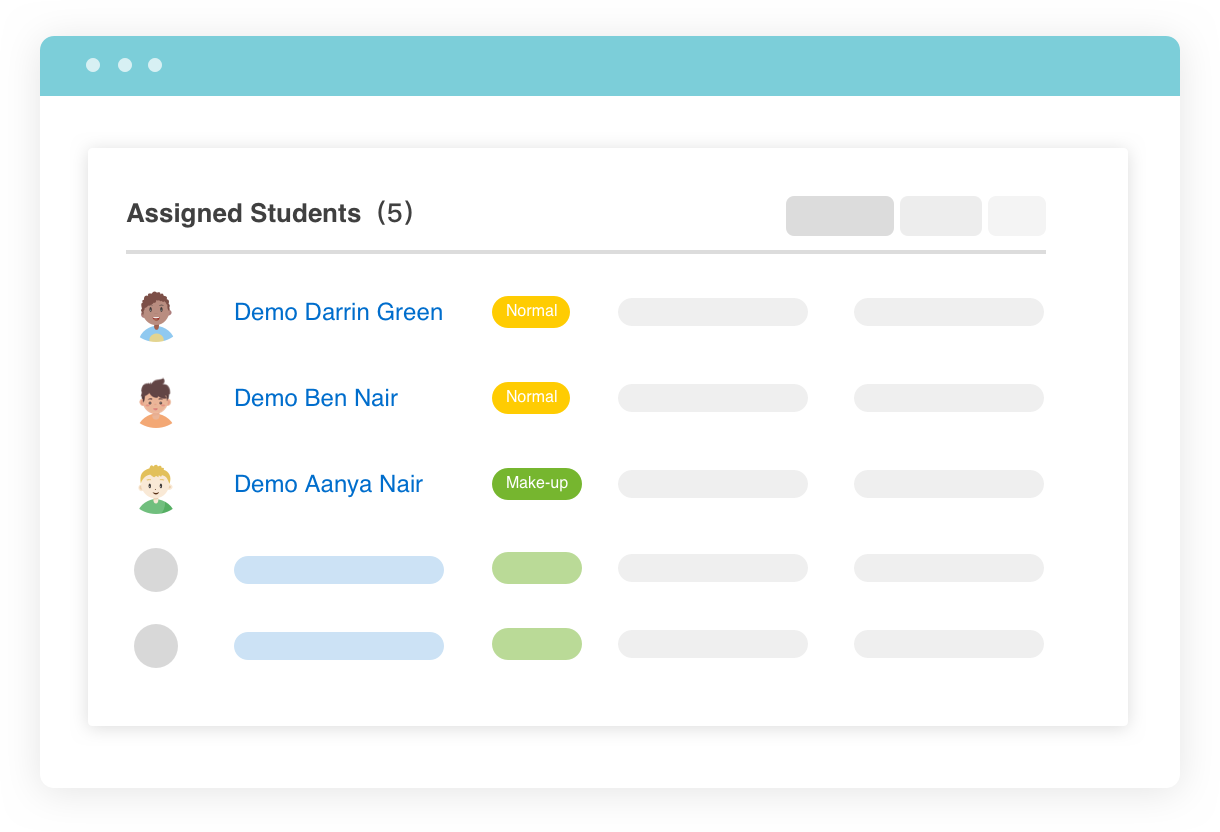
Task: Open Demo Aanya Nair student link
Action: [x=328, y=484]
